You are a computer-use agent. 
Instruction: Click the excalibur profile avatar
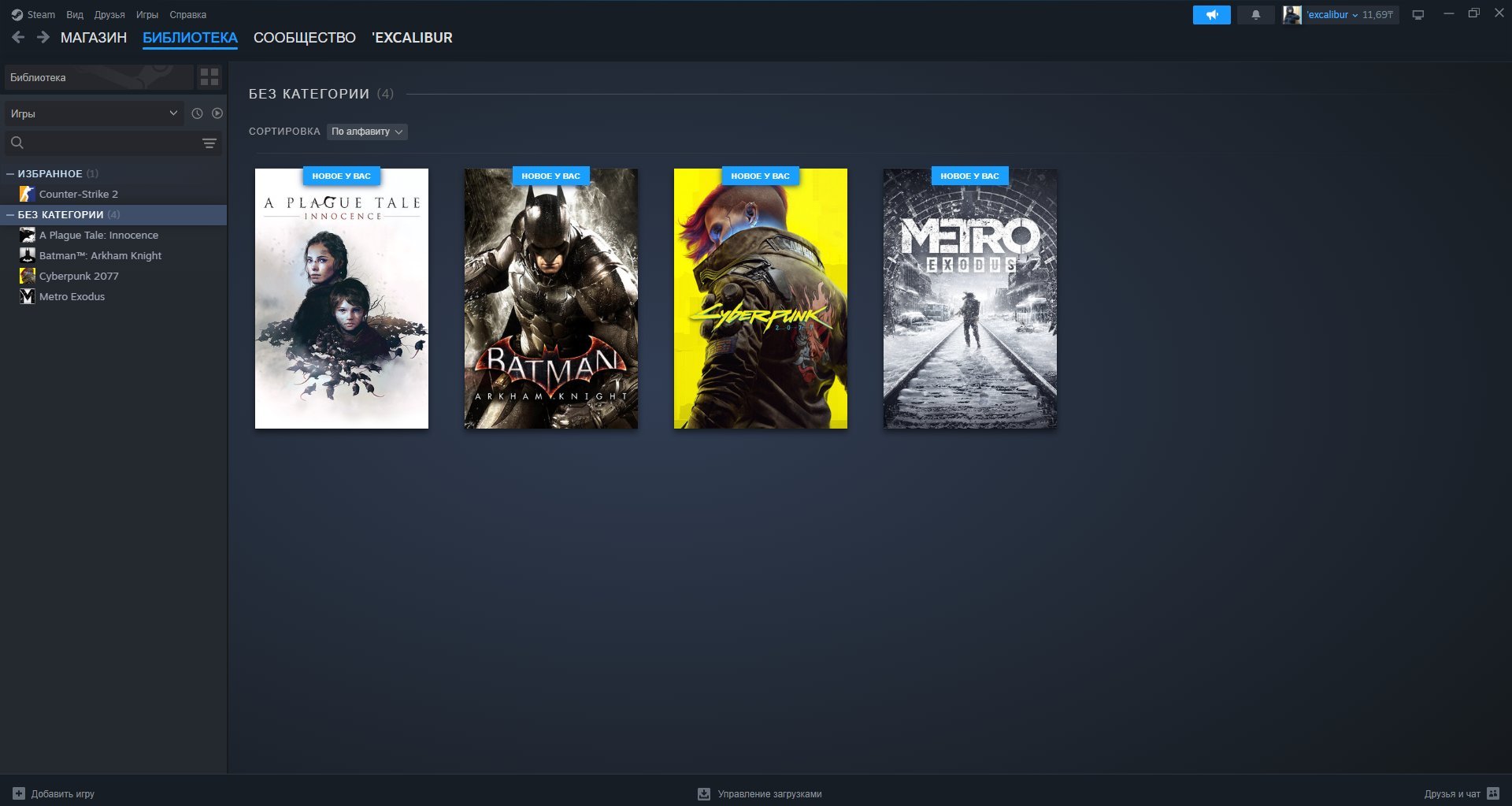[1292, 15]
